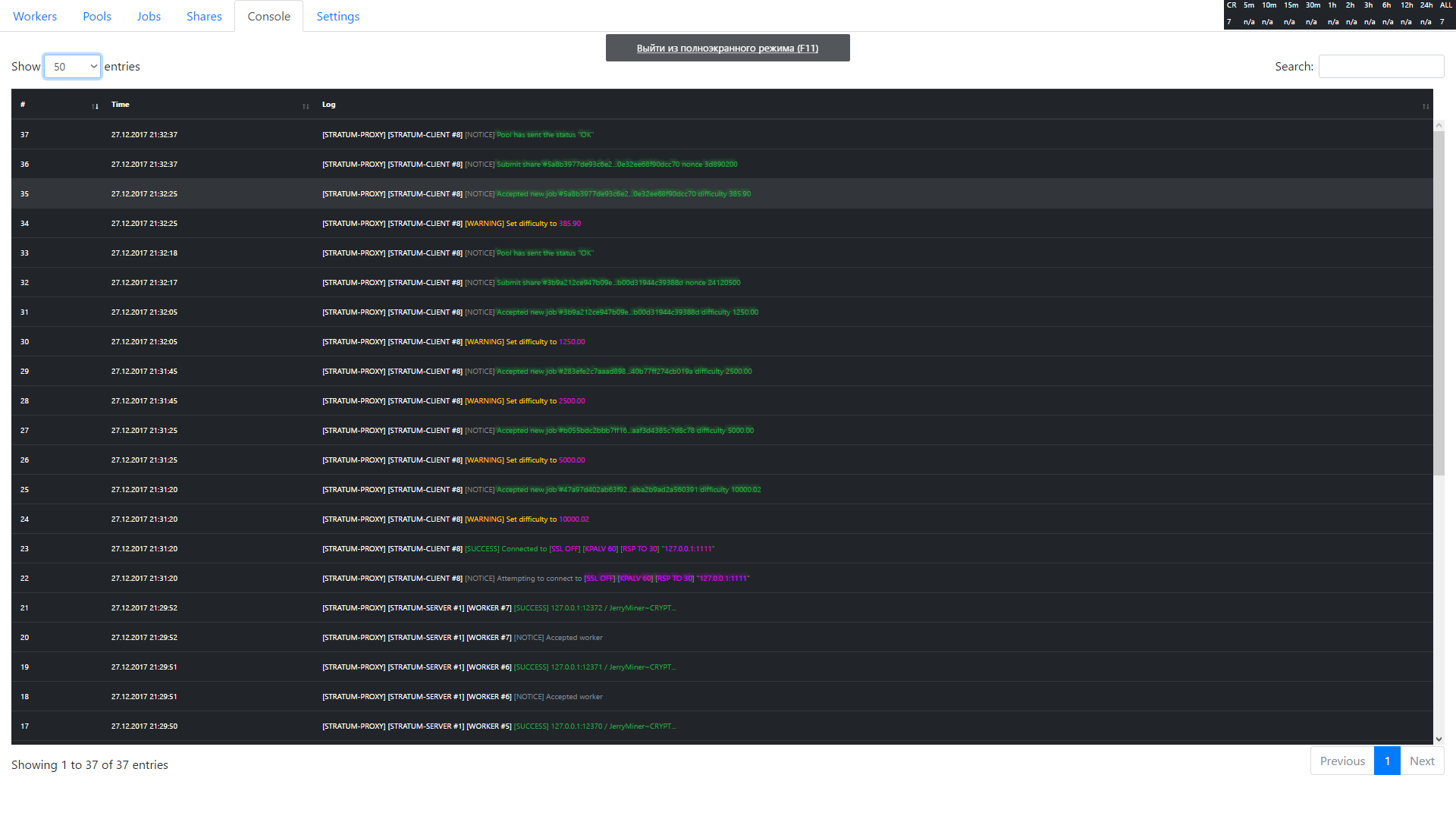
Task: Click the Jobs tab
Action: point(146,16)
